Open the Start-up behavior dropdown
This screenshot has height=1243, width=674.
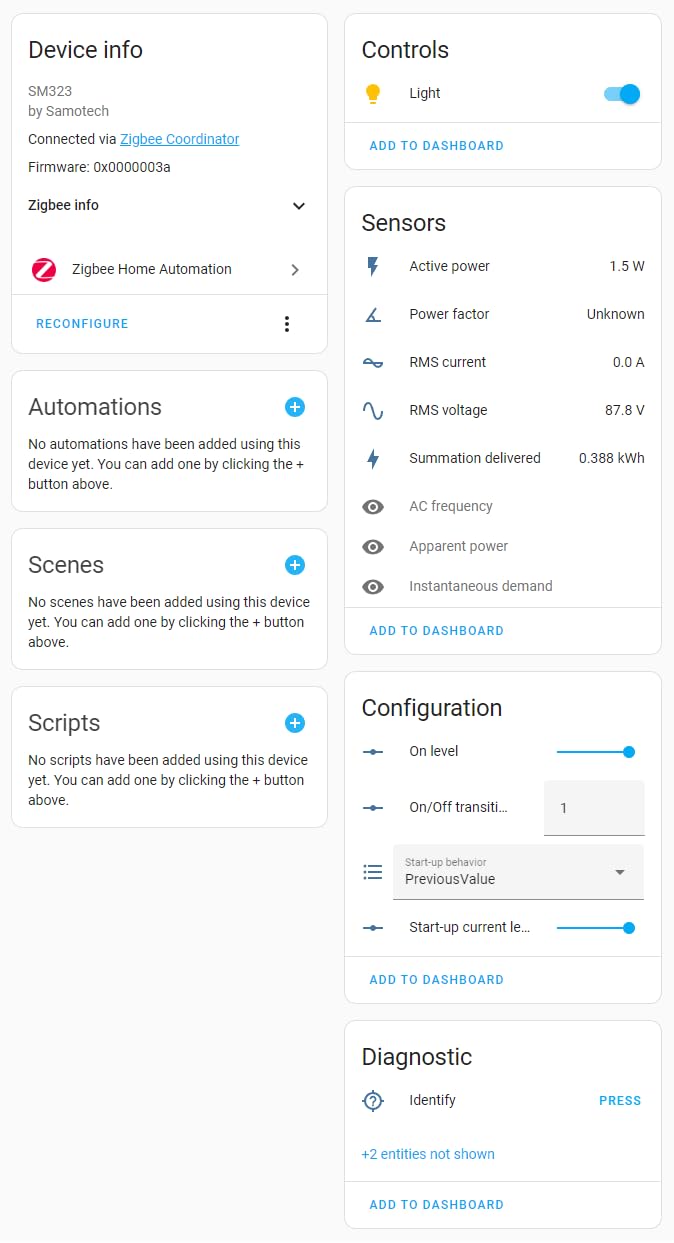coord(518,872)
